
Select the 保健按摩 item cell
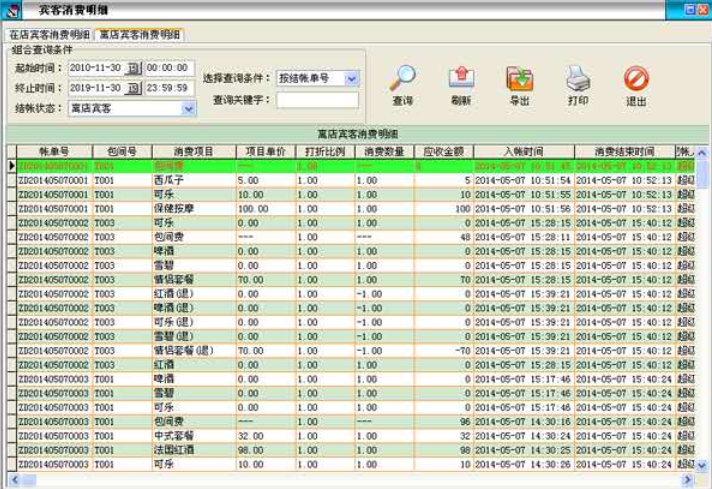pos(194,209)
